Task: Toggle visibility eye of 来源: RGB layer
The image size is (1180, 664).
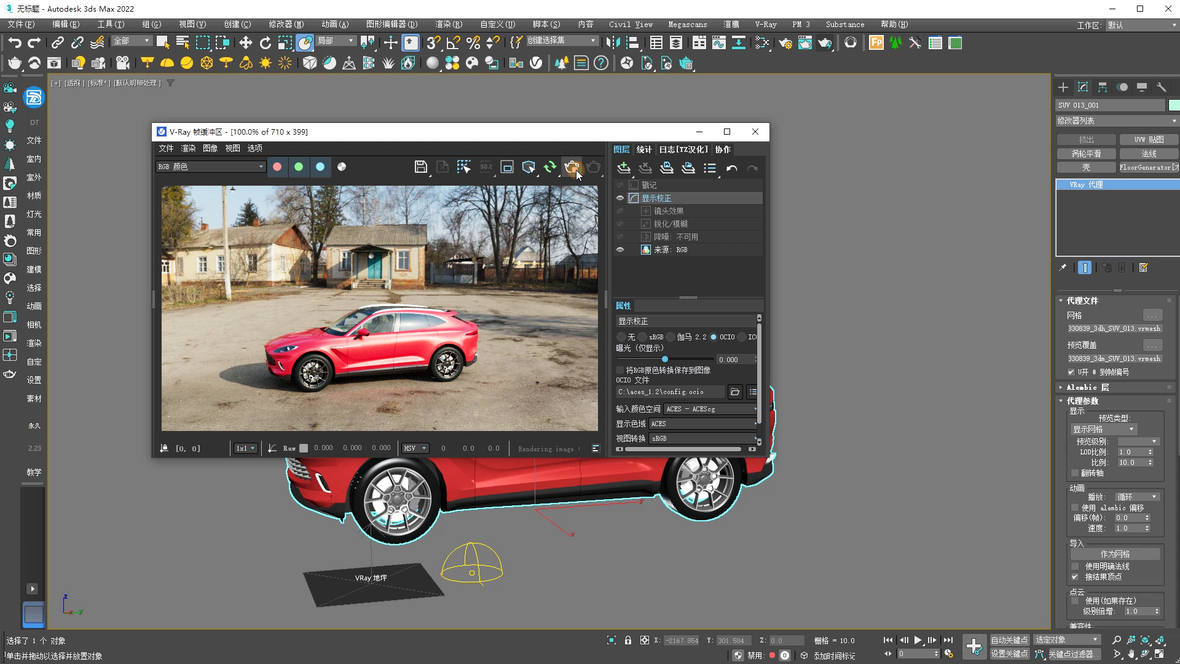Action: [620, 250]
